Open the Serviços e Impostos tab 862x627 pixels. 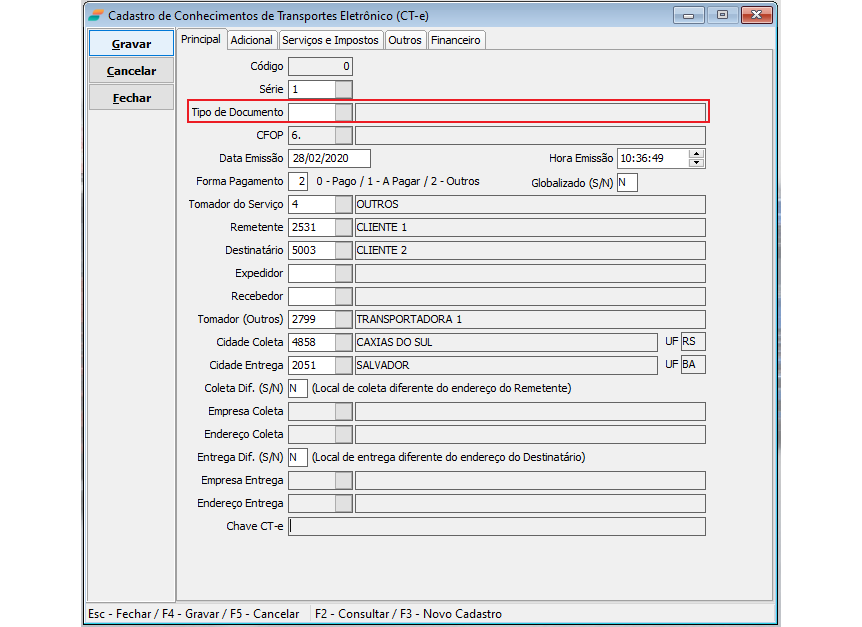(x=330, y=40)
